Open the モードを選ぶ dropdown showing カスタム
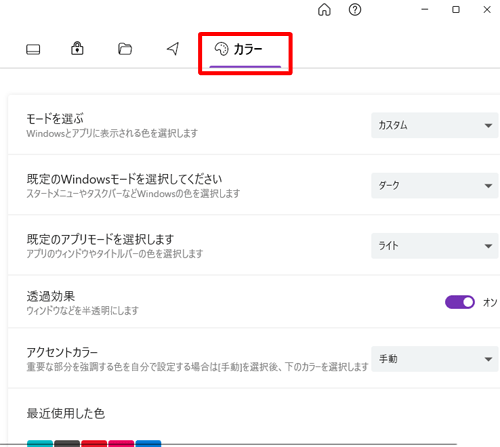 point(434,125)
